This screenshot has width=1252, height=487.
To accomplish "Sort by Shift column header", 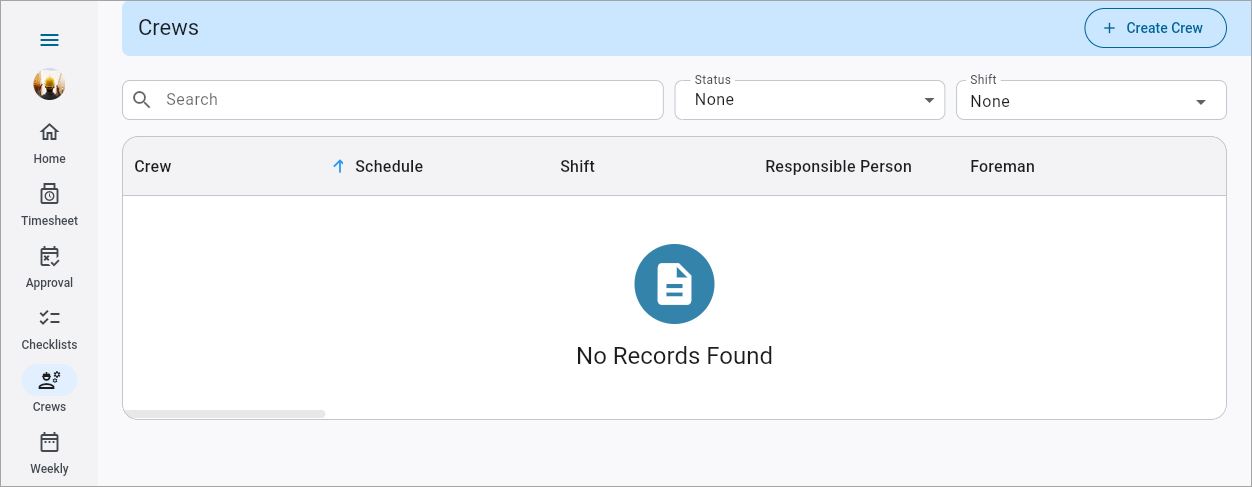I will click(x=577, y=166).
